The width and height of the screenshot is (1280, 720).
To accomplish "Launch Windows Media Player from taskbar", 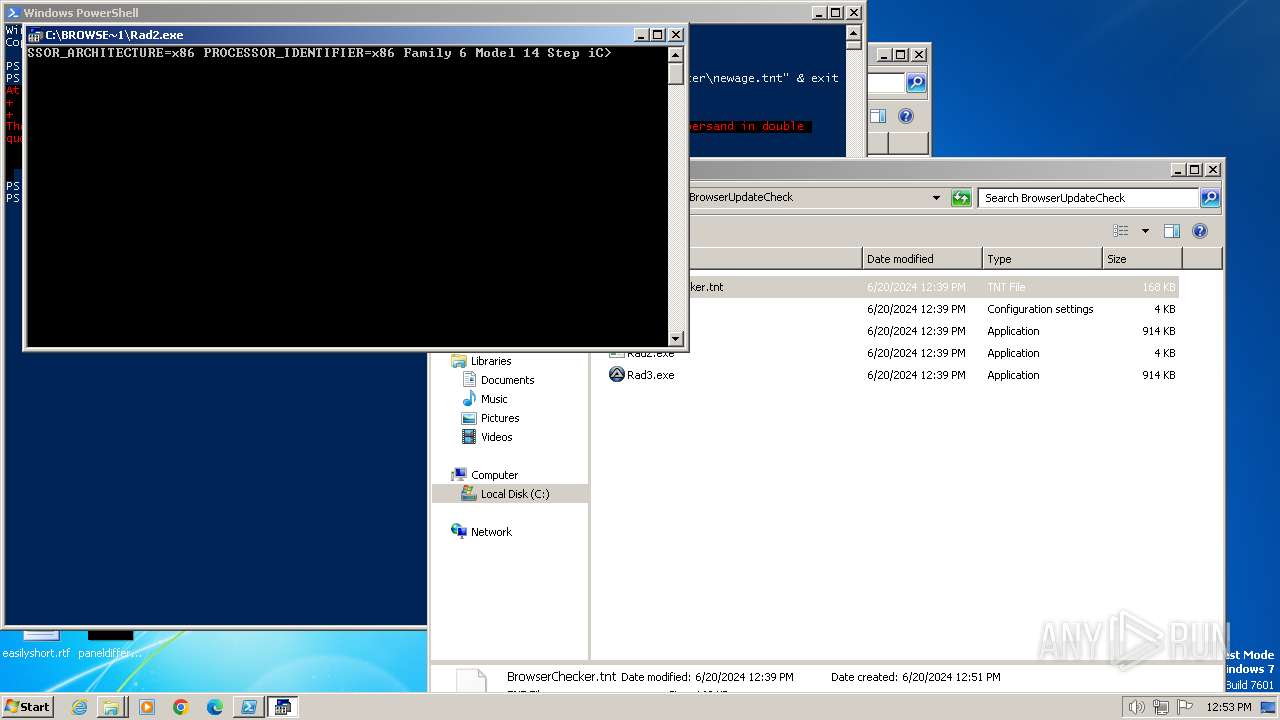I will 147,707.
